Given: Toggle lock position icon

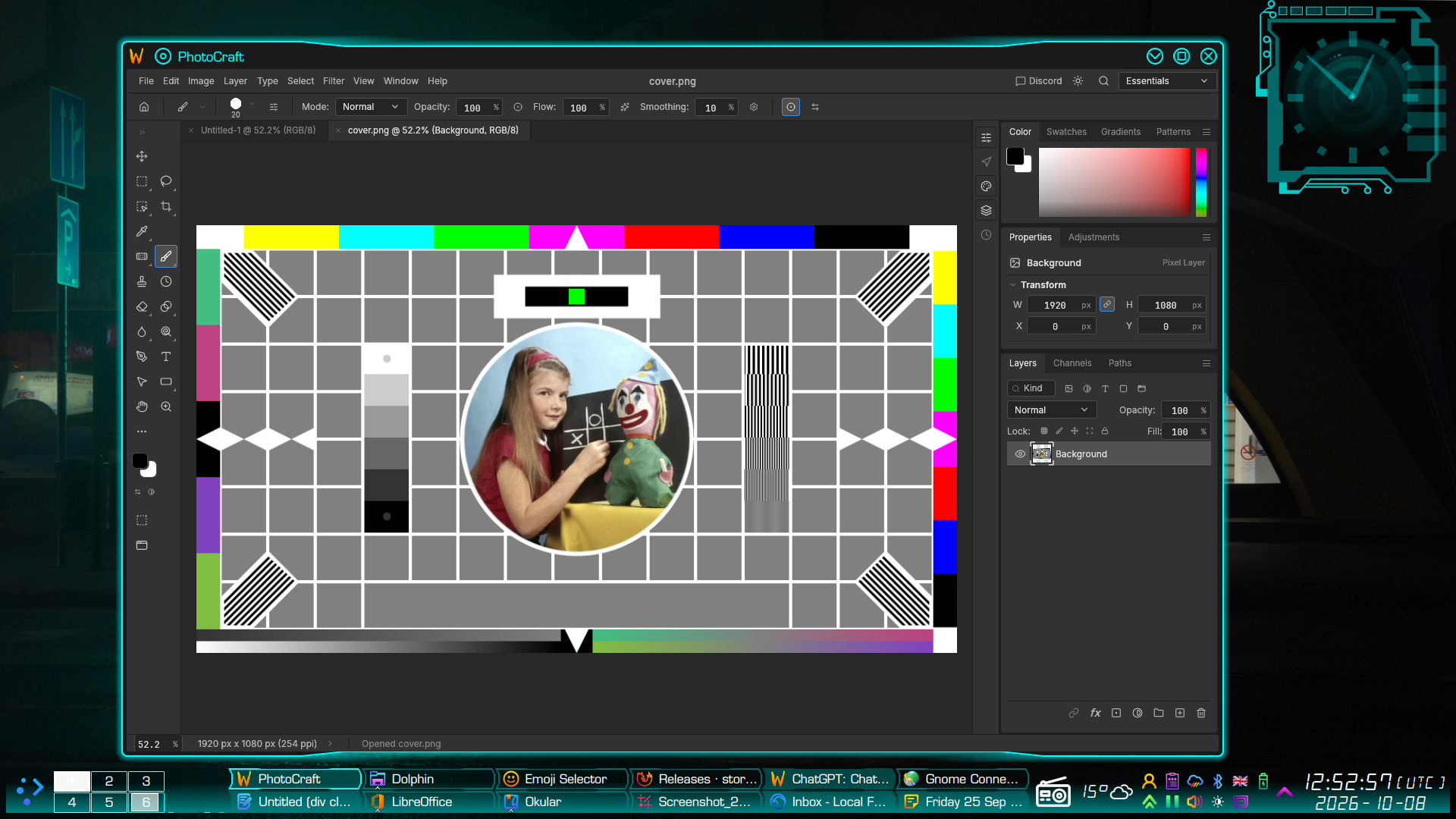Looking at the screenshot, I should click(1075, 431).
